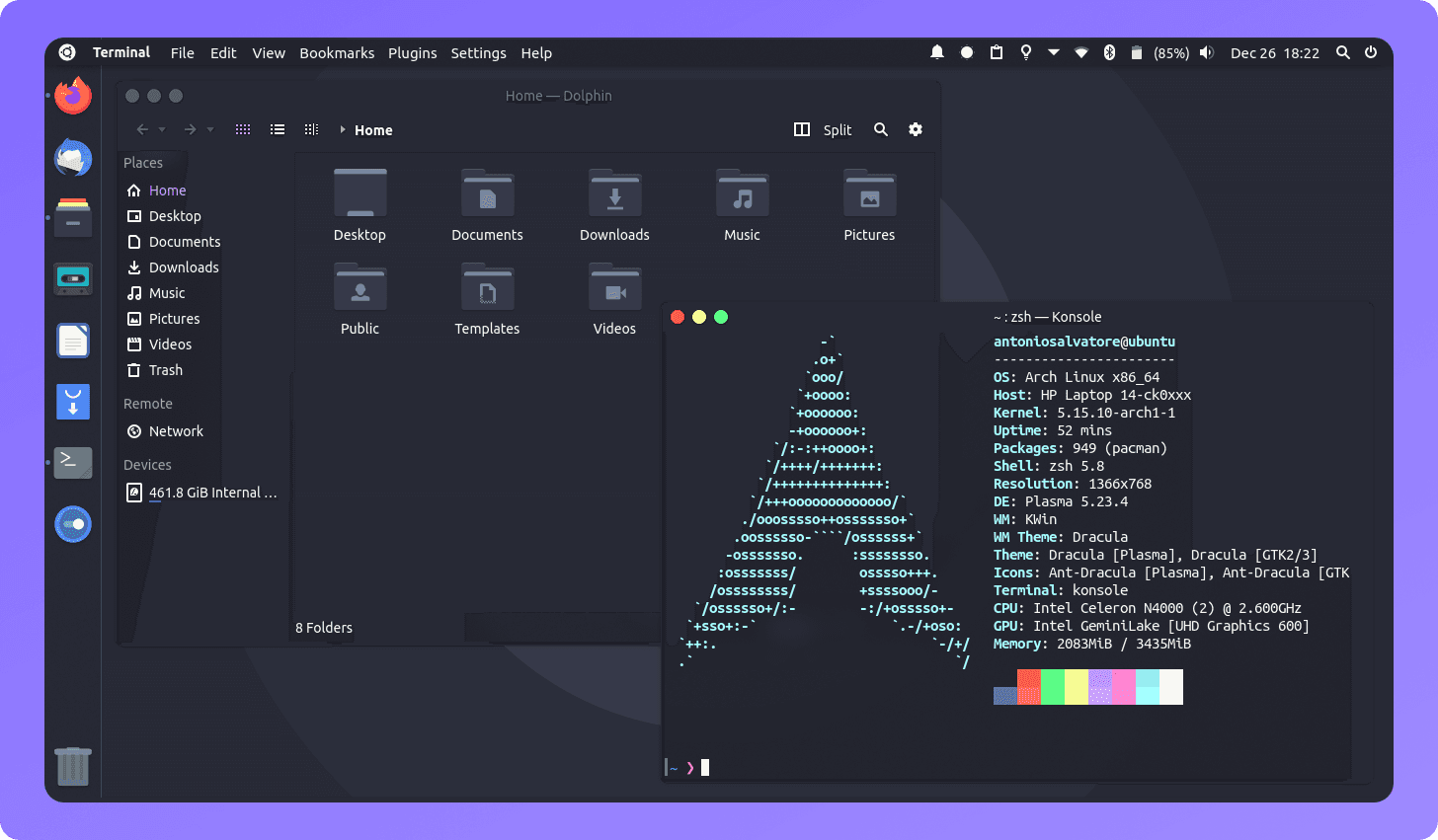This screenshot has height=840, width=1438.
Task: Launch Thunderbird mail from the dock
Action: (x=73, y=158)
